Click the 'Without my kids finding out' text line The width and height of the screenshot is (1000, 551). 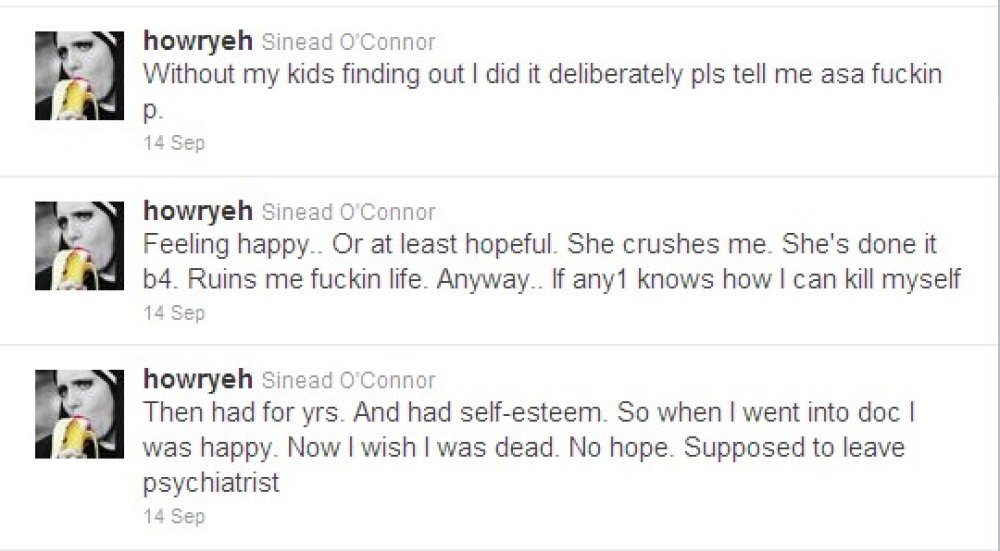tap(541, 75)
